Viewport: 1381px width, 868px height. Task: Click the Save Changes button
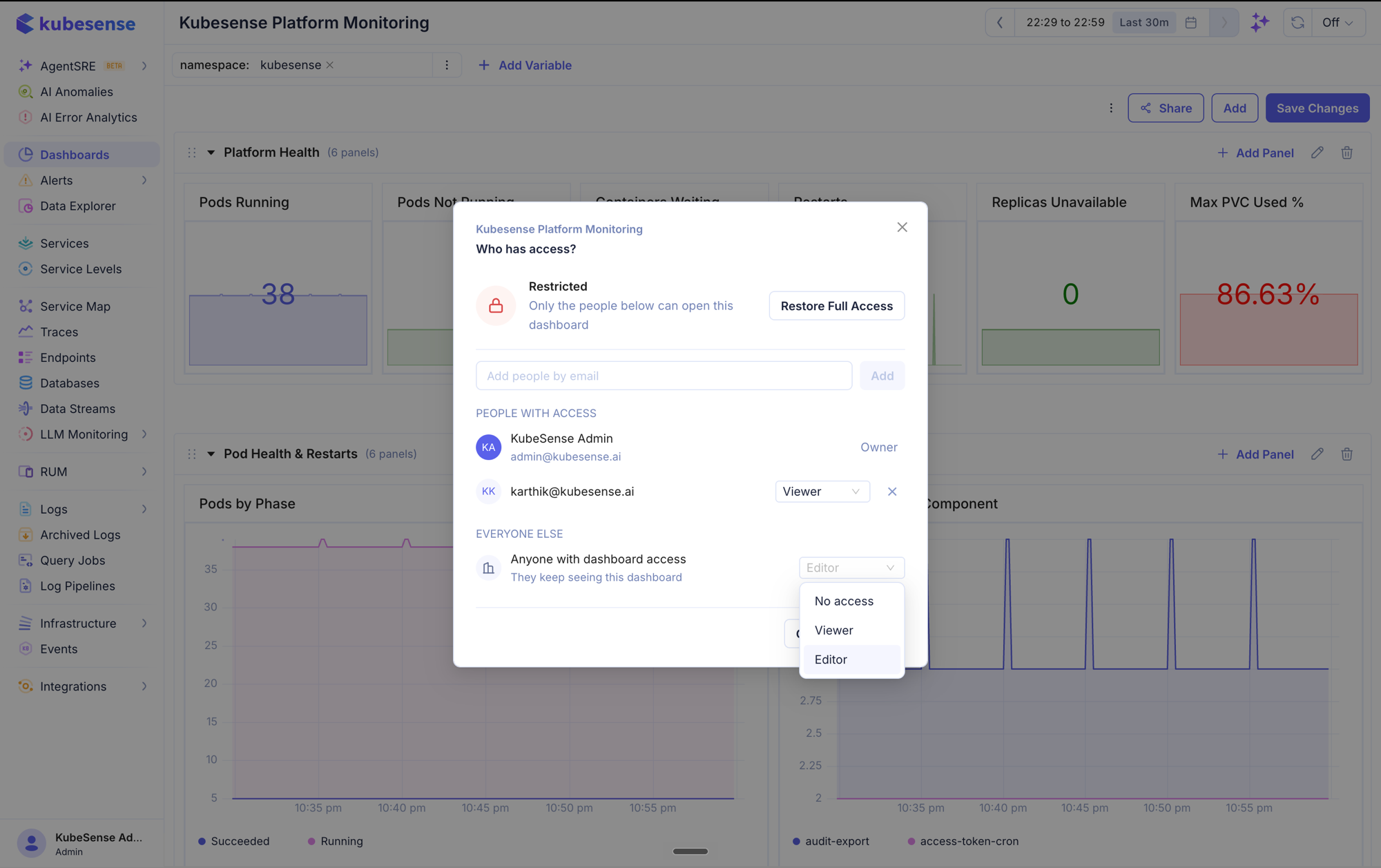point(1317,108)
